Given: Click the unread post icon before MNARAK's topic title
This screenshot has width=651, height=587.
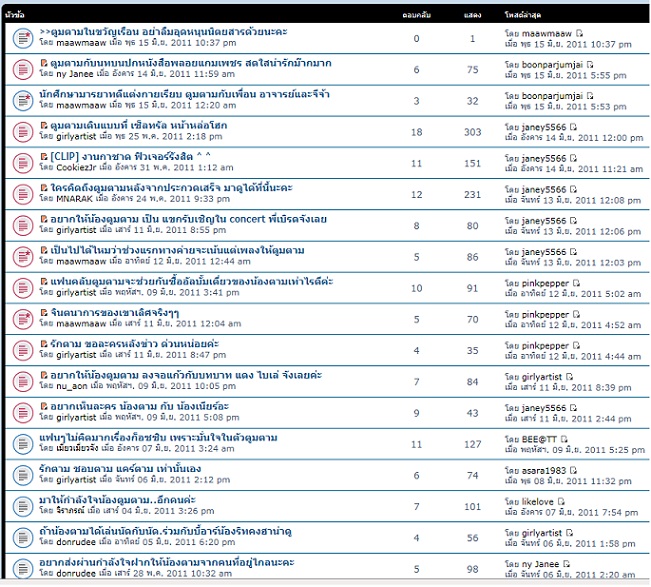Looking at the screenshot, I should point(44,188).
